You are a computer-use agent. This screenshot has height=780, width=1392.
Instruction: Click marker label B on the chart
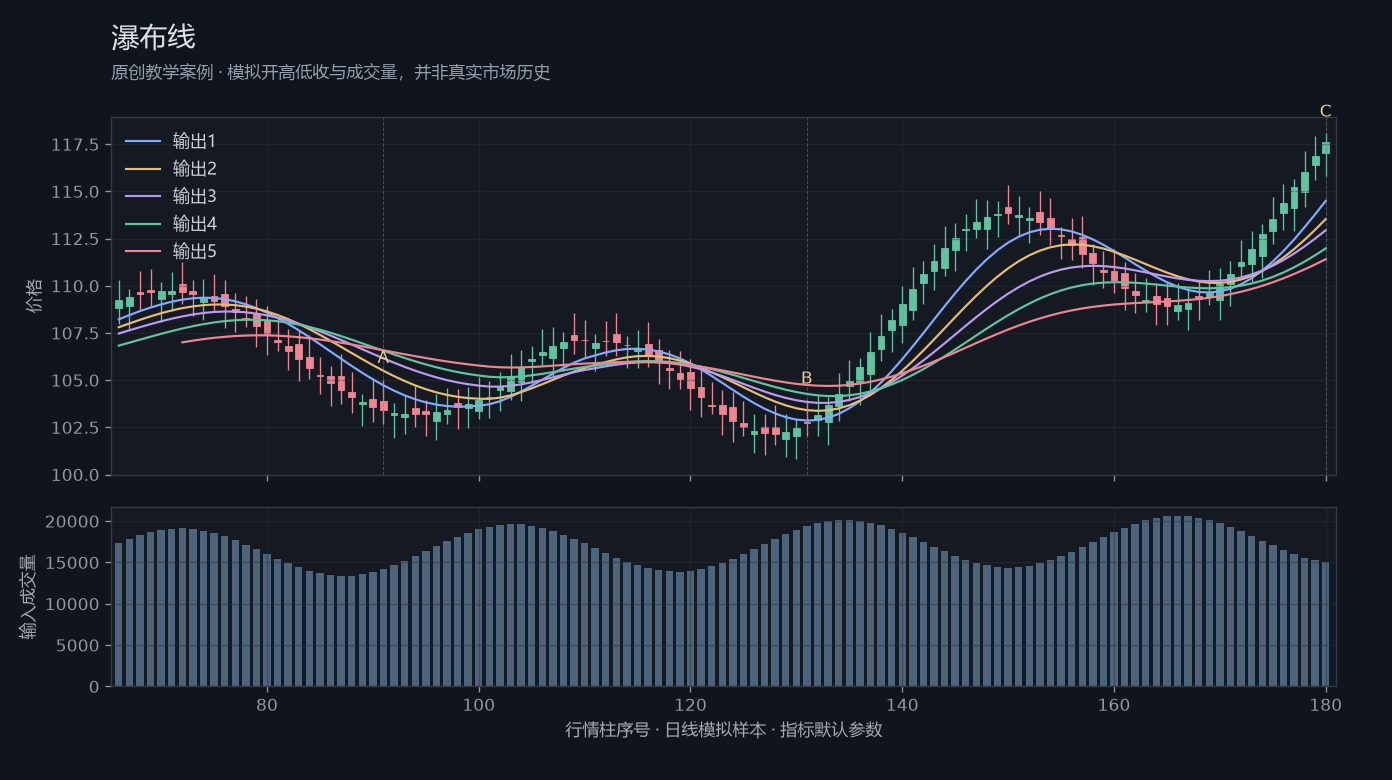click(x=807, y=378)
